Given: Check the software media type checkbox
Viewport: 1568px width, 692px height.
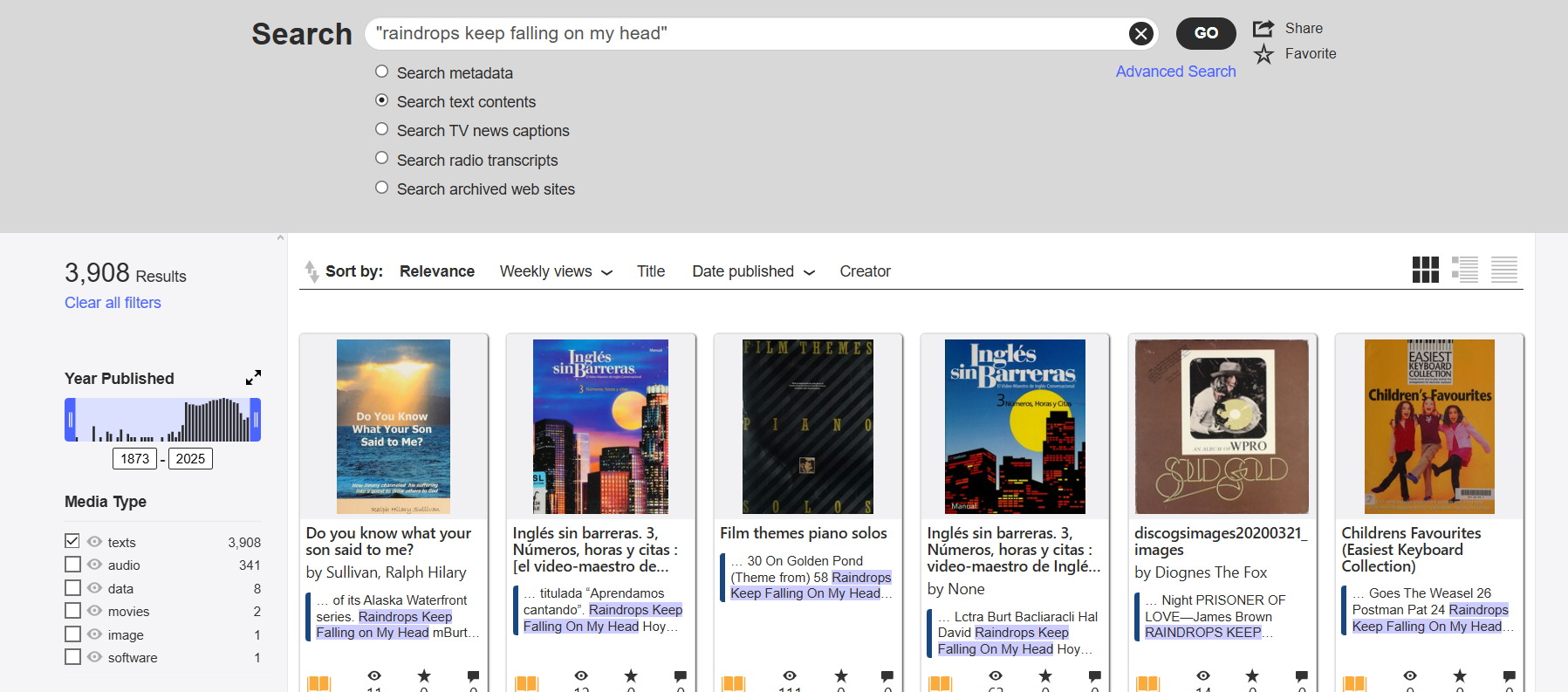Looking at the screenshot, I should coord(72,657).
